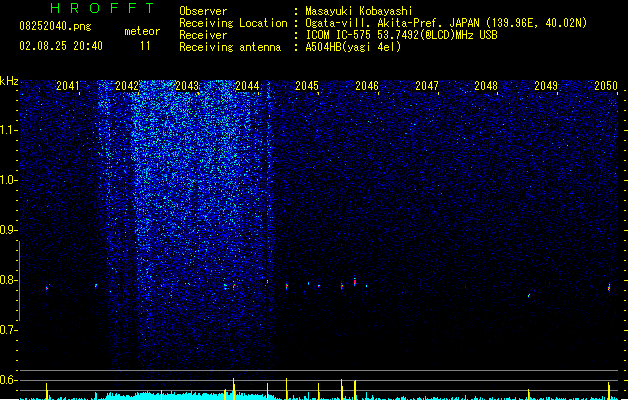
Task: Click the 2047 time marker
Action: point(427,86)
